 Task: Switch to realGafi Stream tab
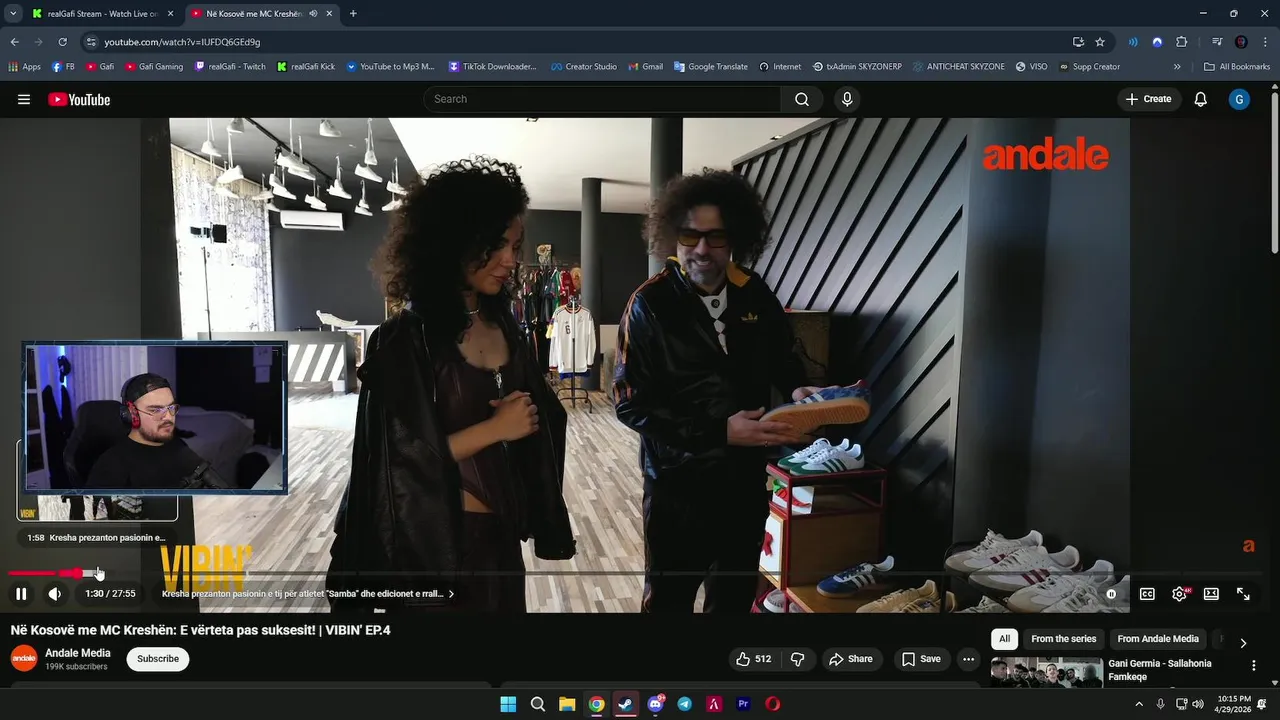tap(102, 14)
